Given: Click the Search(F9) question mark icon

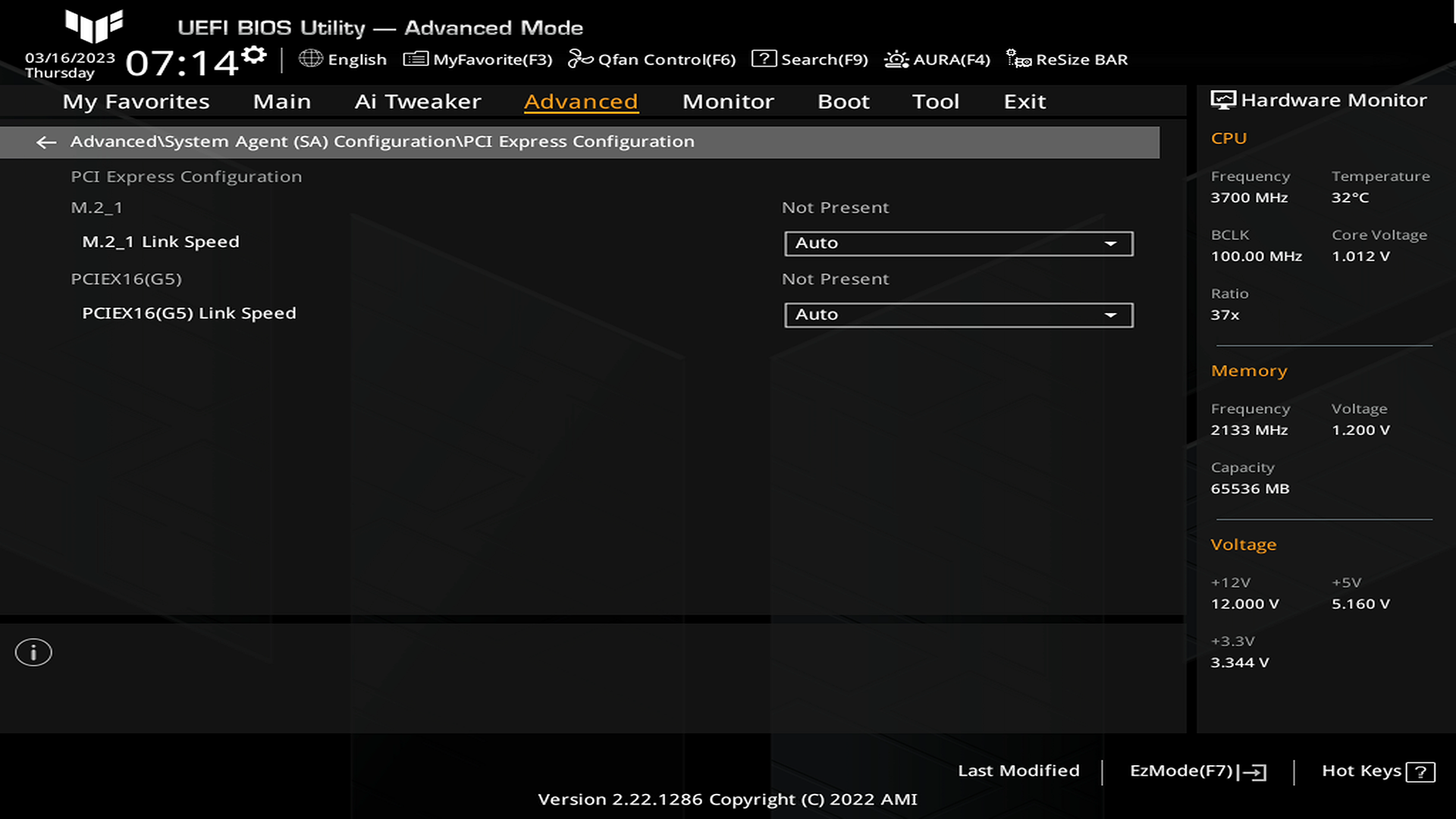Looking at the screenshot, I should (x=763, y=59).
